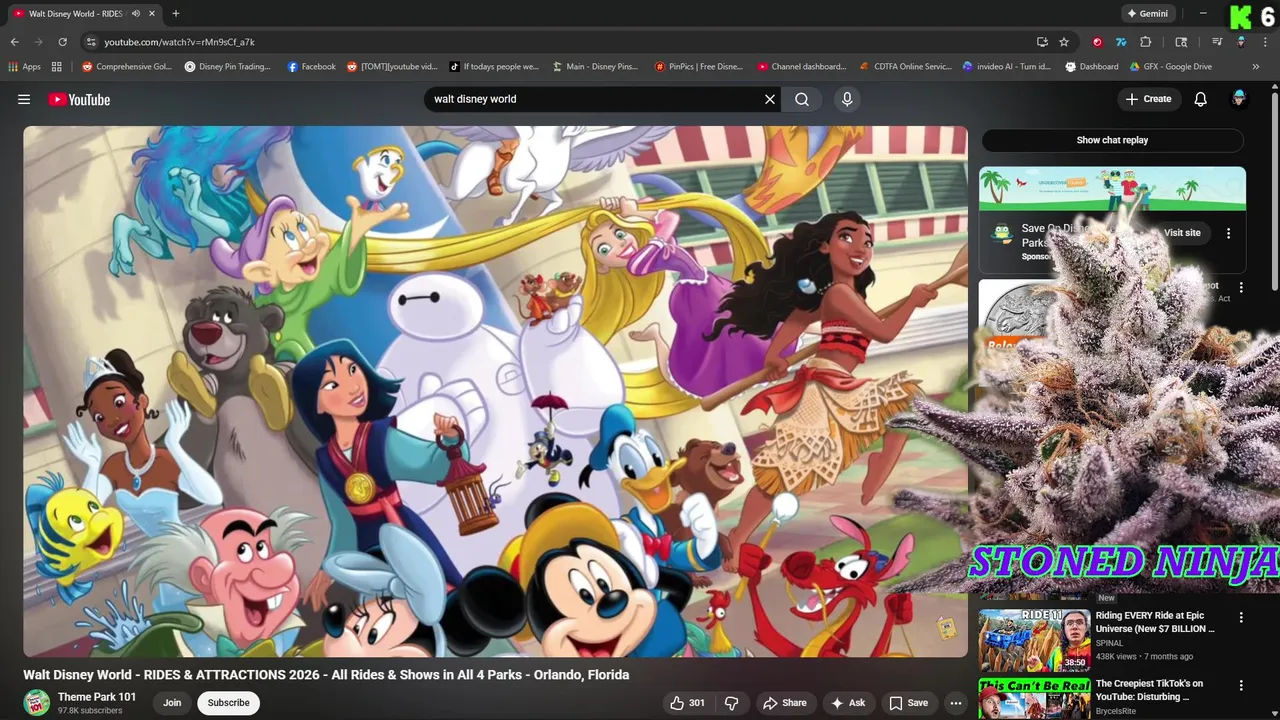Viewport: 1280px width, 720px height.
Task: Open the browser Extensions puzzle icon
Action: [1146, 42]
